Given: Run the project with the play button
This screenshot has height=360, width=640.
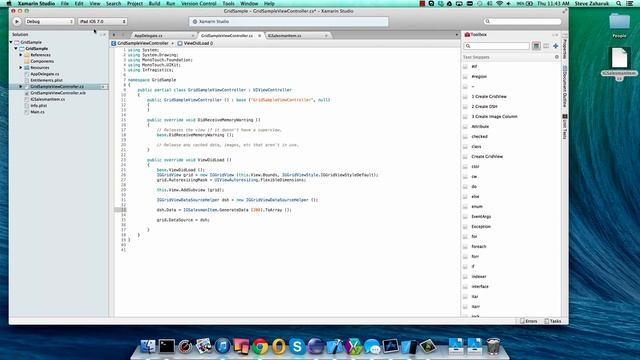Looking at the screenshot, I should click(x=17, y=21).
